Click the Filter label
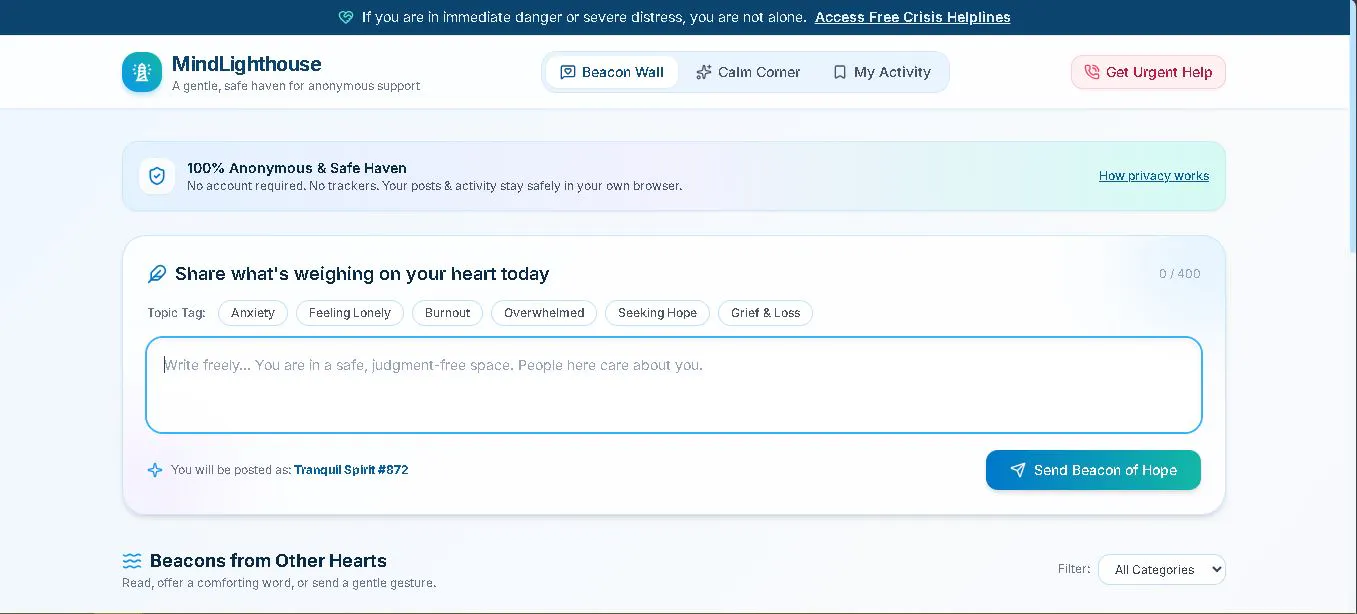 point(1074,569)
